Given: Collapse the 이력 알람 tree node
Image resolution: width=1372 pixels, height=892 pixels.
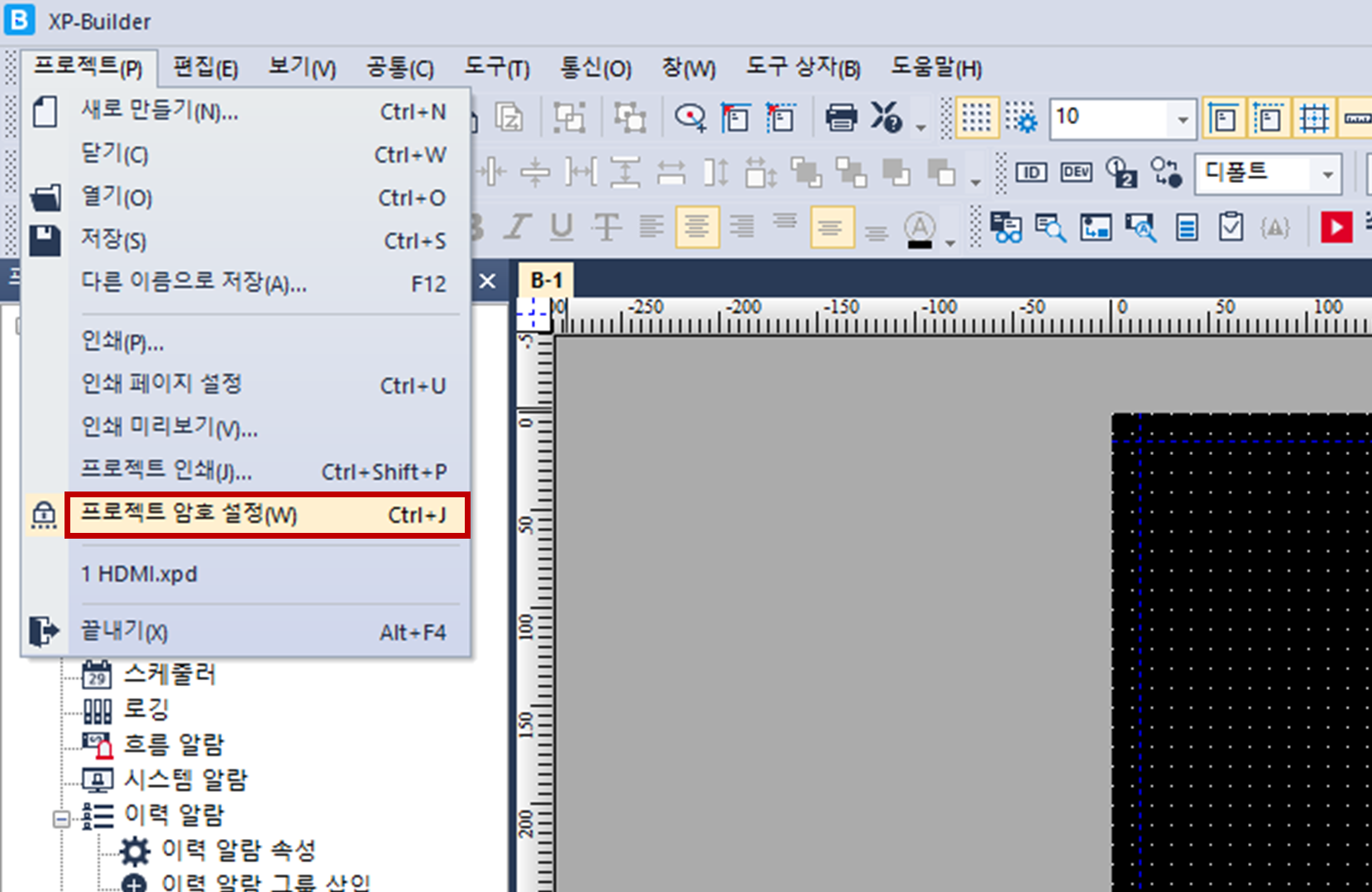Looking at the screenshot, I should pyautogui.click(x=60, y=818).
